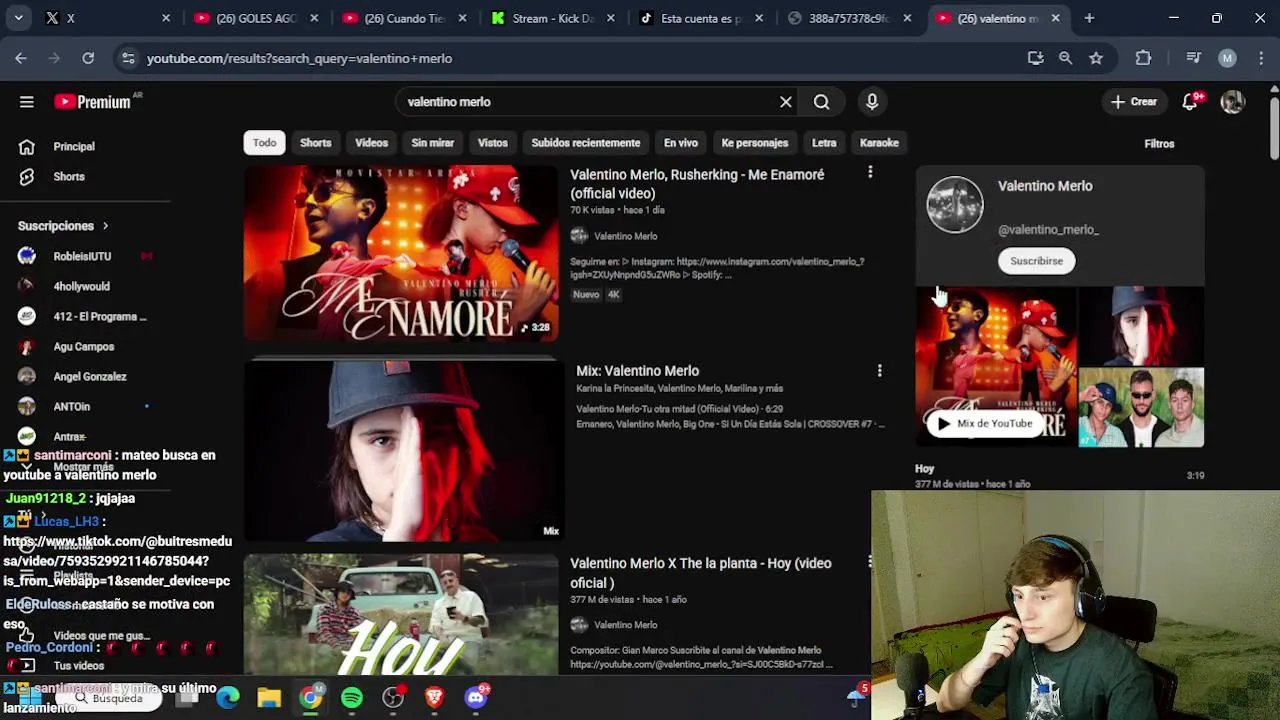The width and height of the screenshot is (1280, 720).
Task: Open options for Mix: Valentino Merlo
Action: pos(879,371)
